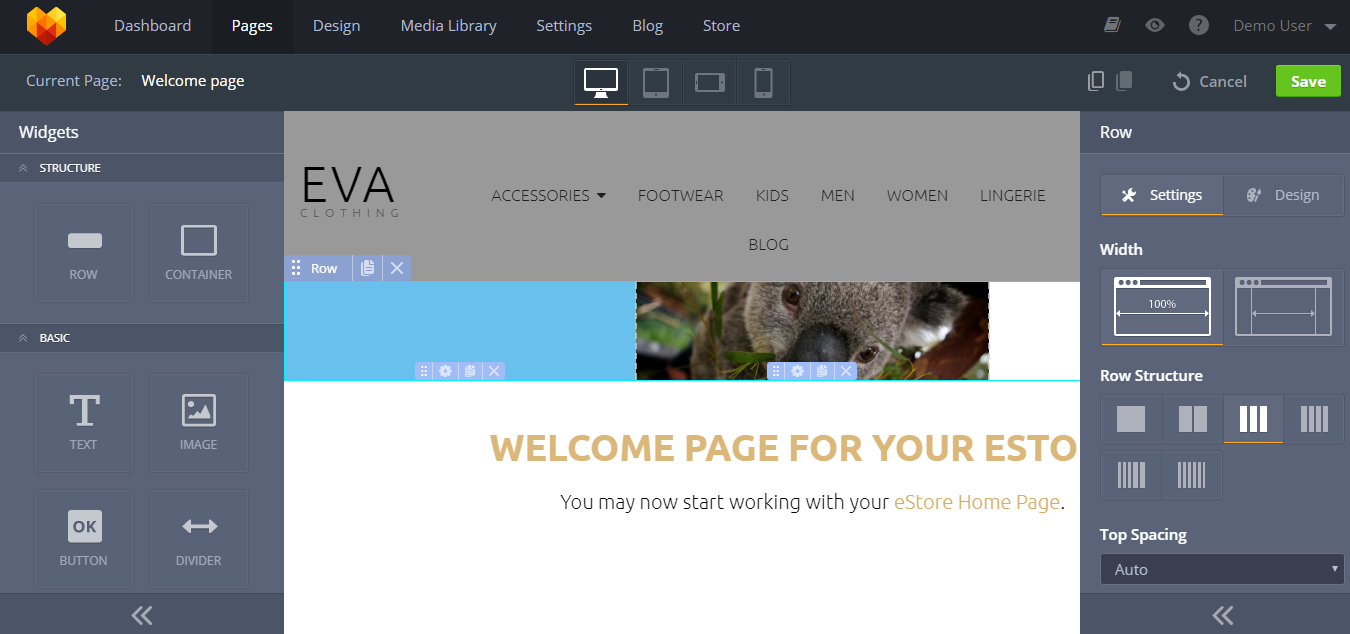Viewport: 1350px width, 634px height.
Task: Switch to the Design tab in Row panel
Action: click(1283, 195)
